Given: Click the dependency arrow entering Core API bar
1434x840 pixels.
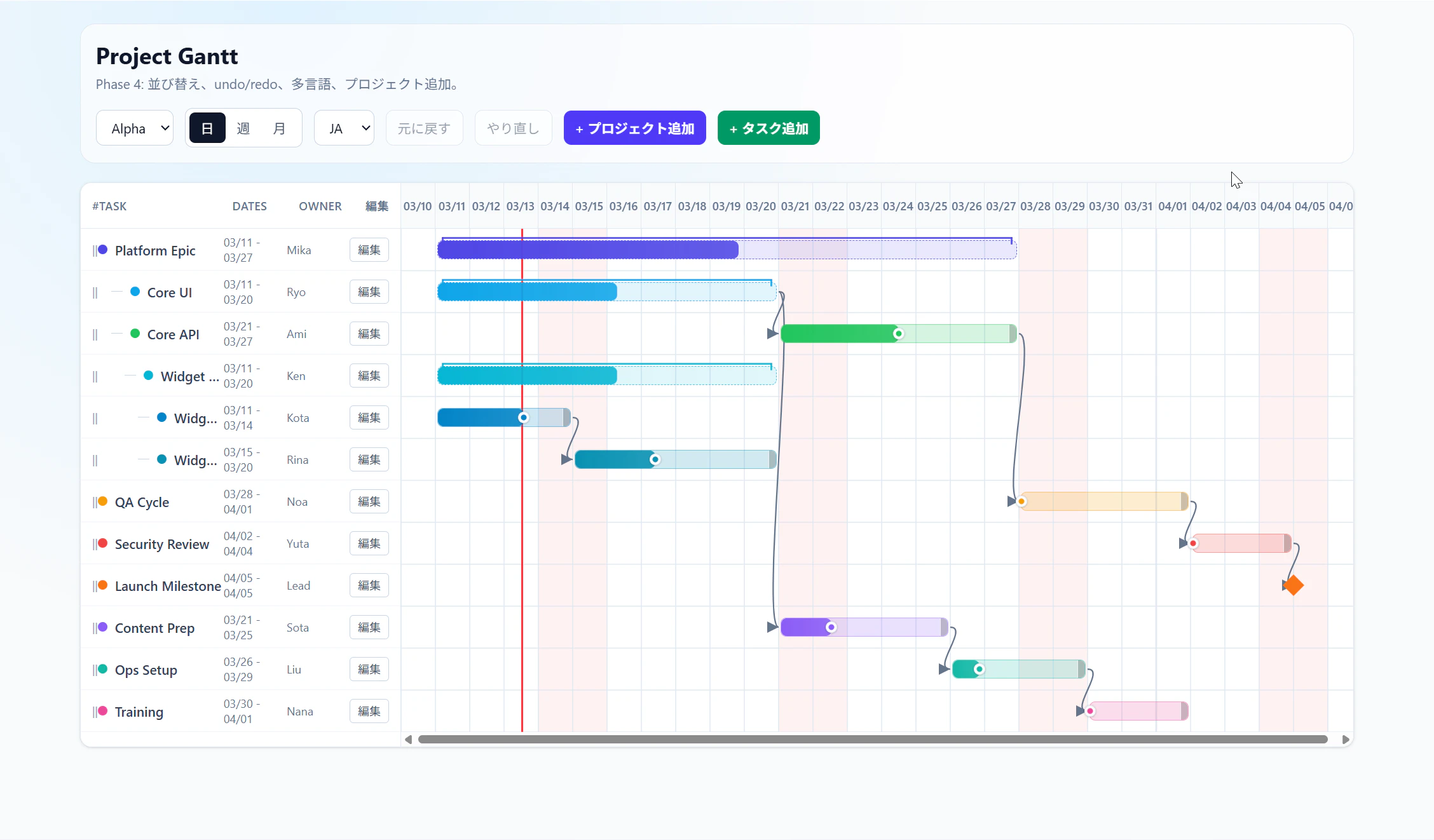Looking at the screenshot, I should [772, 334].
